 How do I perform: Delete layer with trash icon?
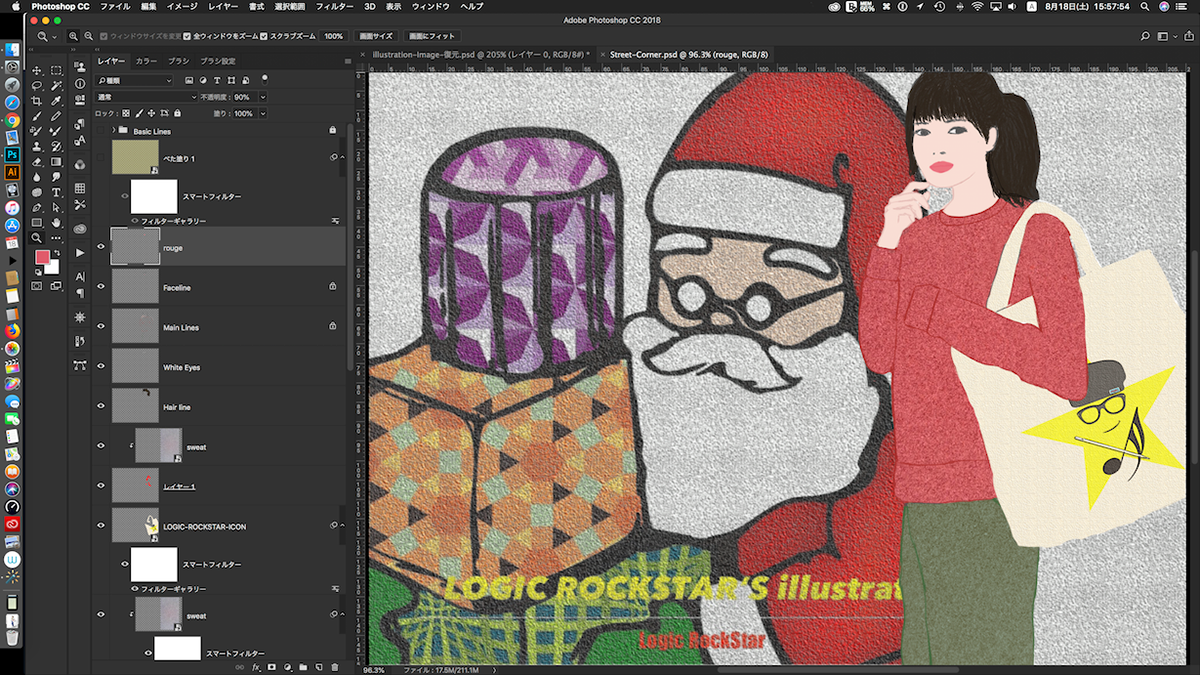[x=334, y=666]
